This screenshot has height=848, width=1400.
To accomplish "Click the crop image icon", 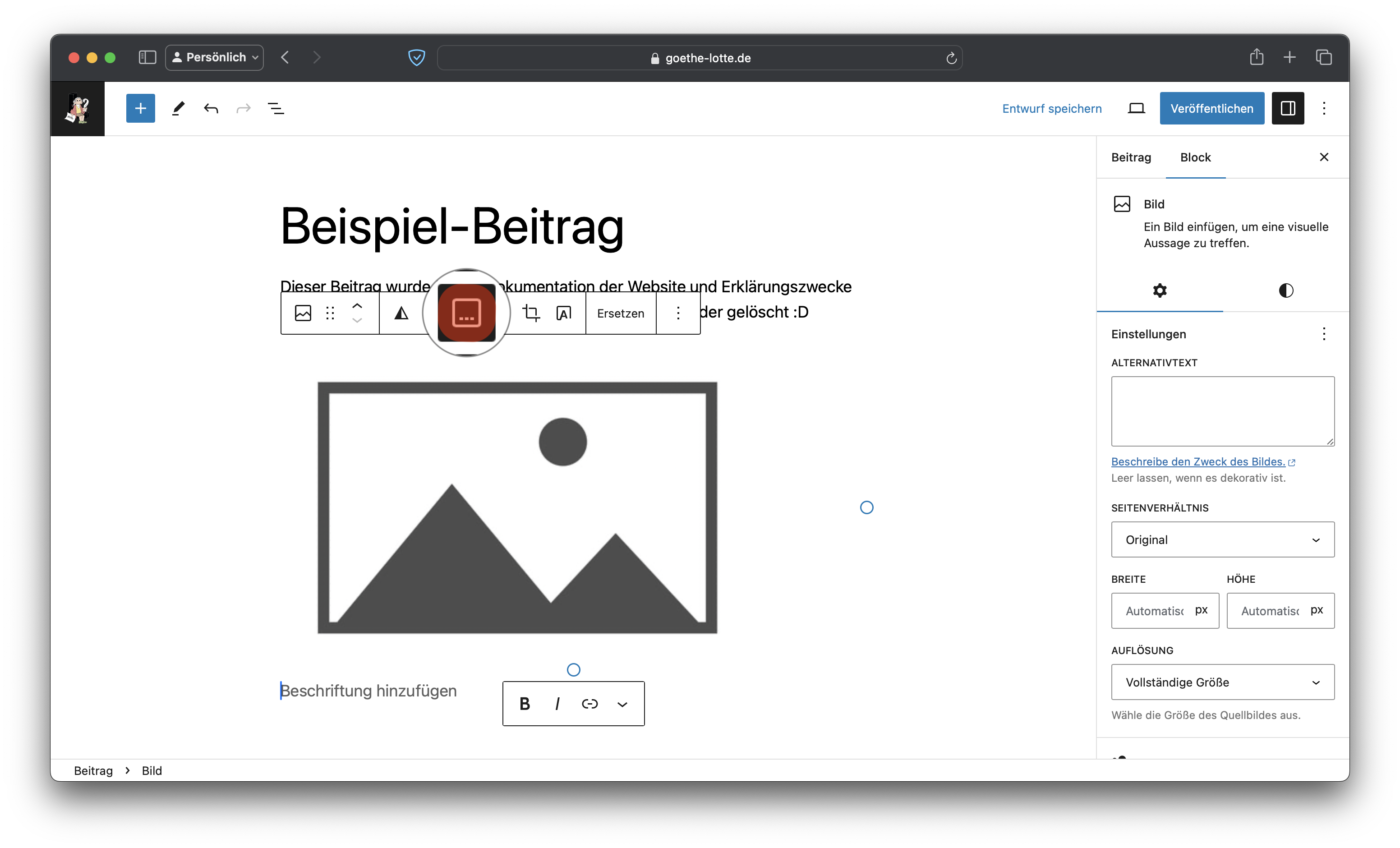I will [531, 313].
